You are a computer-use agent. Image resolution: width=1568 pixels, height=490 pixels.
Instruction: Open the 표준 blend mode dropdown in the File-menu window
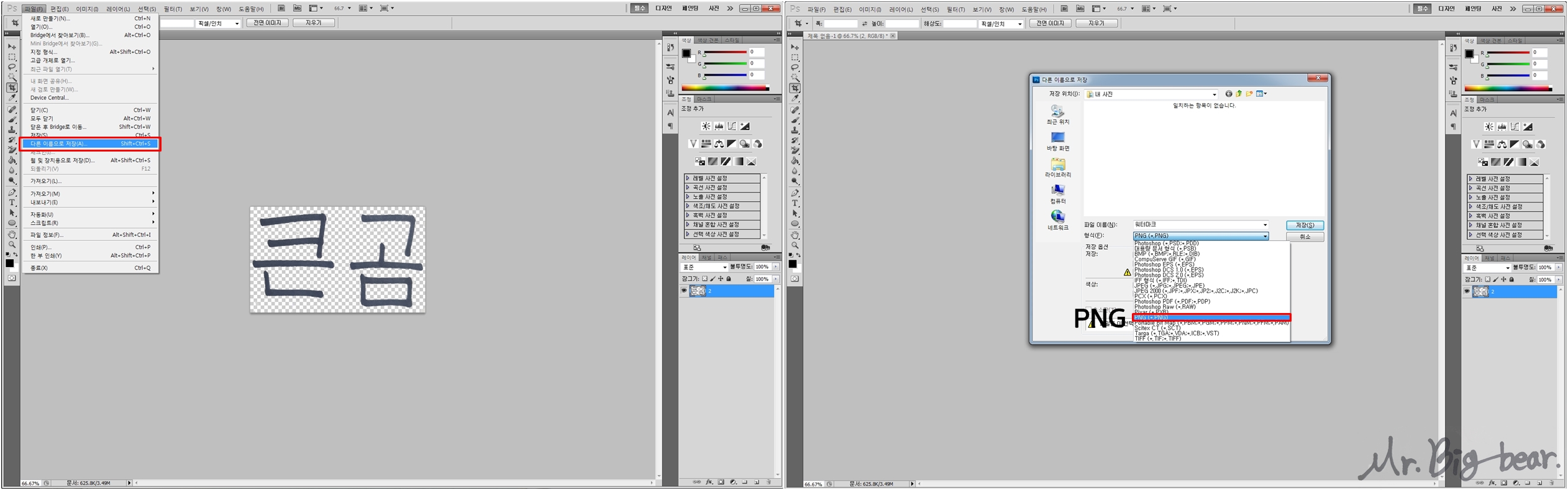tap(704, 267)
